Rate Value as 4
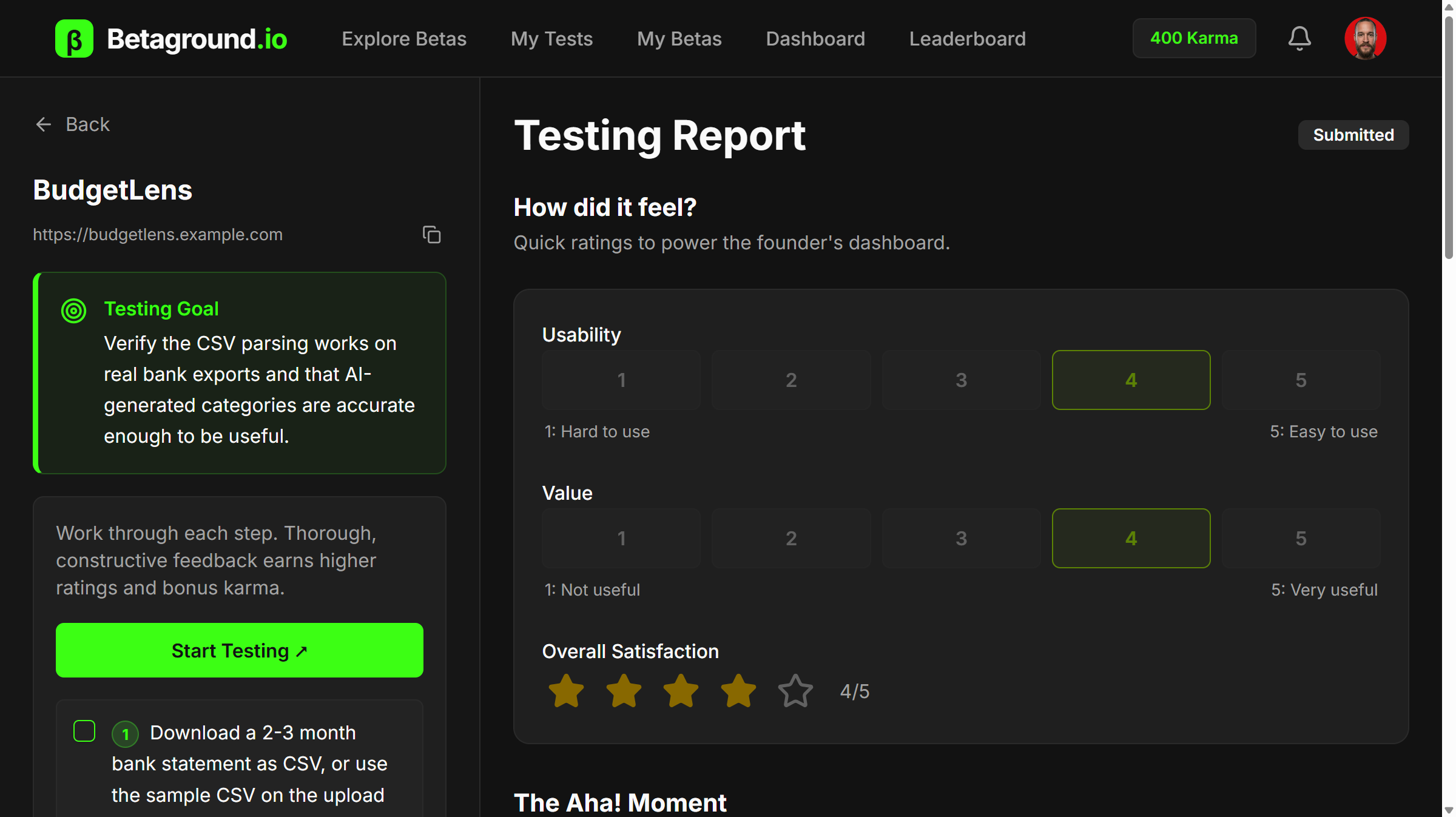This screenshot has width=1456, height=817. coord(1131,539)
